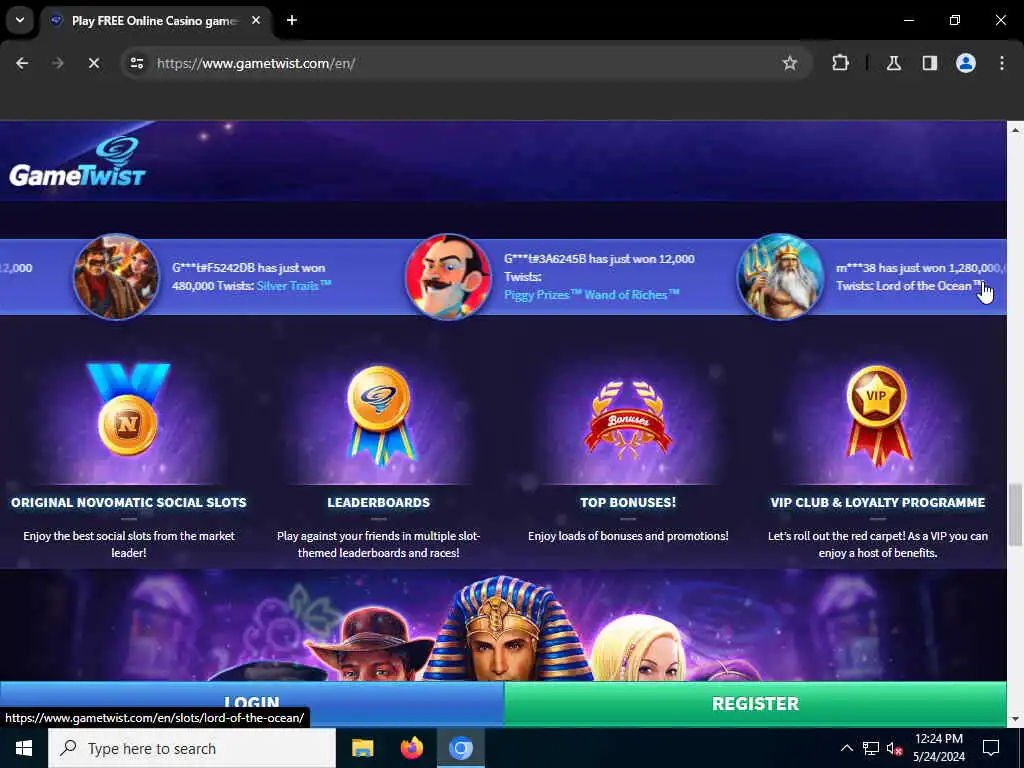This screenshot has height=768, width=1024.
Task: Expand the tab search dropdown arrow
Action: click(20, 20)
